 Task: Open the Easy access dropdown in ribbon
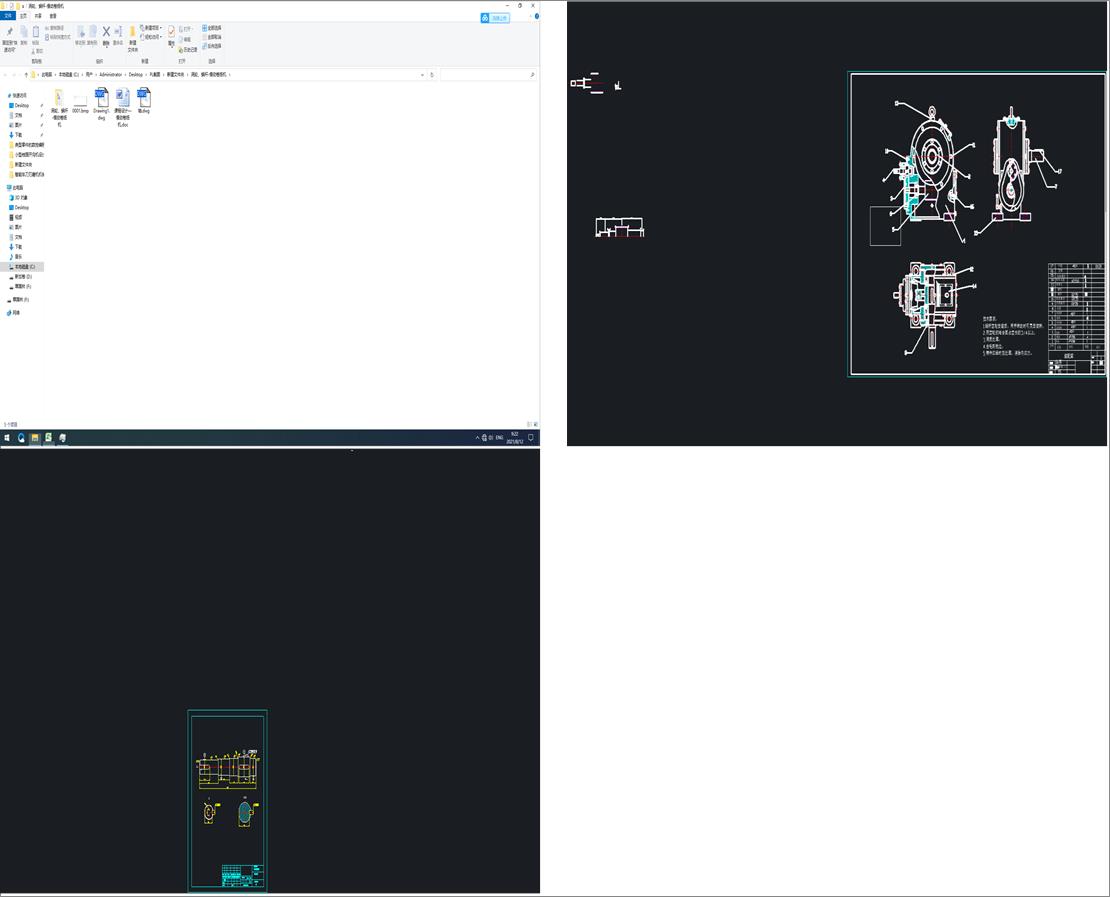[151, 37]
